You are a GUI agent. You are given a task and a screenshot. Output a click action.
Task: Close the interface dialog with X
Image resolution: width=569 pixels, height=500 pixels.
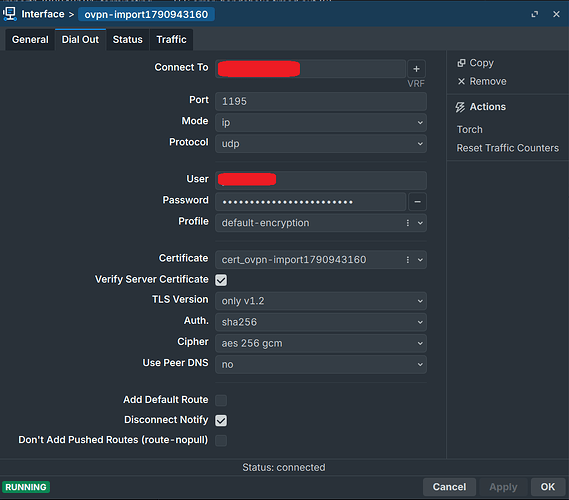click(556, 14)
